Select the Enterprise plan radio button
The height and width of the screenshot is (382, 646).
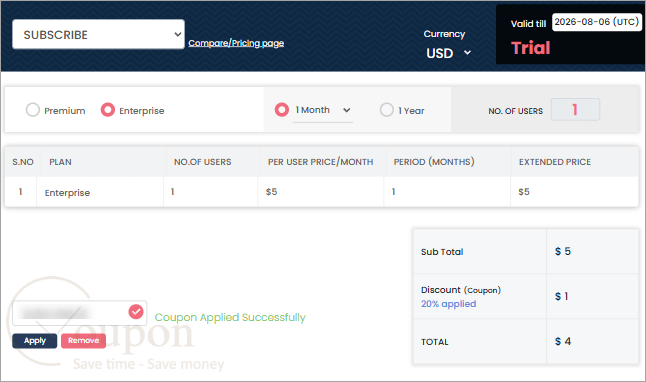[x=108, y=110]
